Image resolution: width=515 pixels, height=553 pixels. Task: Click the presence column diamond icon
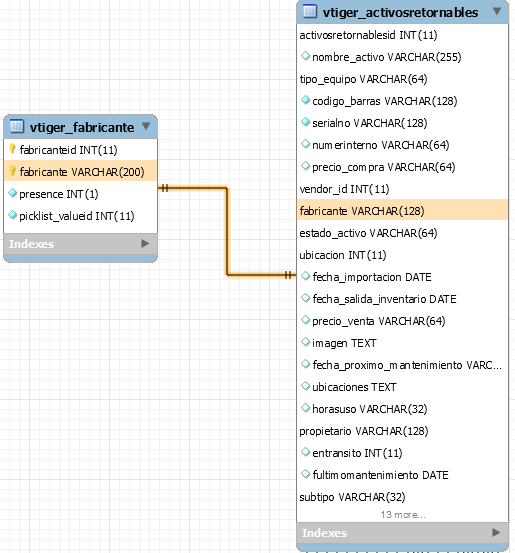click(13, 193)
